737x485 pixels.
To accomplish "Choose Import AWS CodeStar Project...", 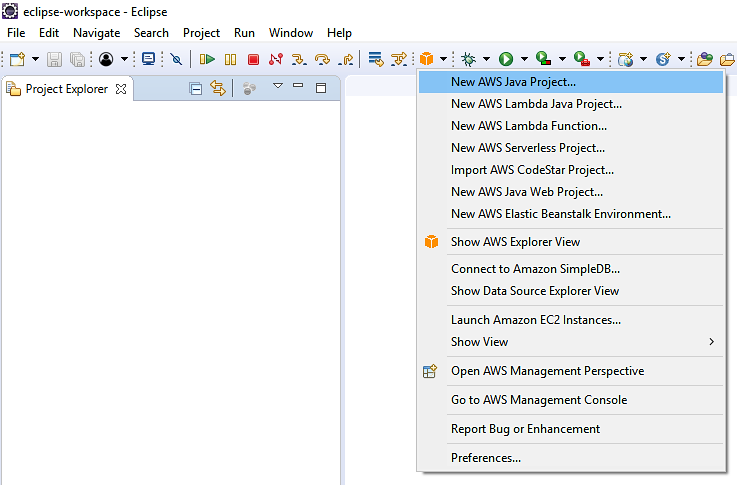I will pyautogui.click(x=571, y=170).
